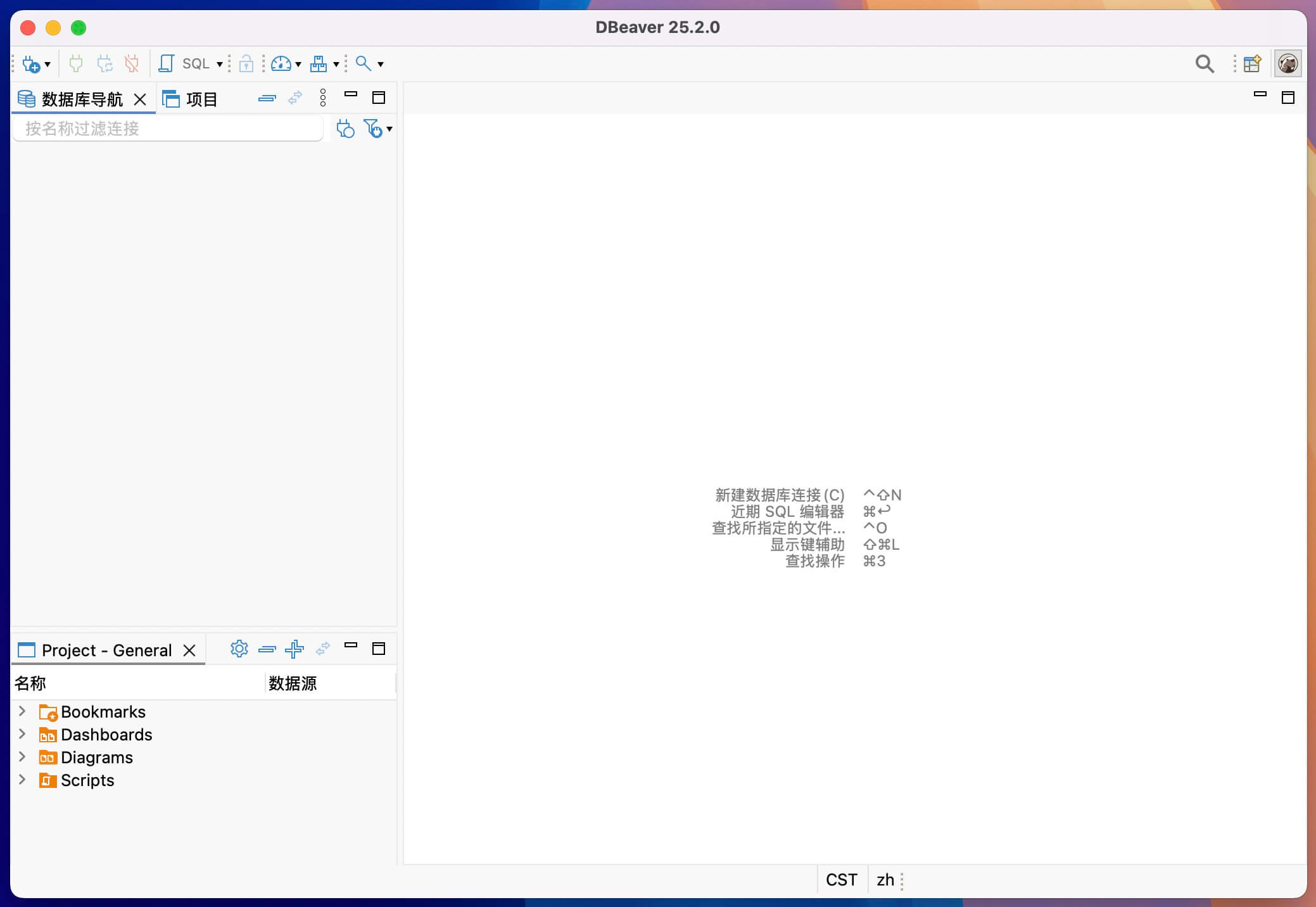This screenshot has height=907, width=1316.
Task: Expand the Diagrams folder
Action: click(22, 757)
